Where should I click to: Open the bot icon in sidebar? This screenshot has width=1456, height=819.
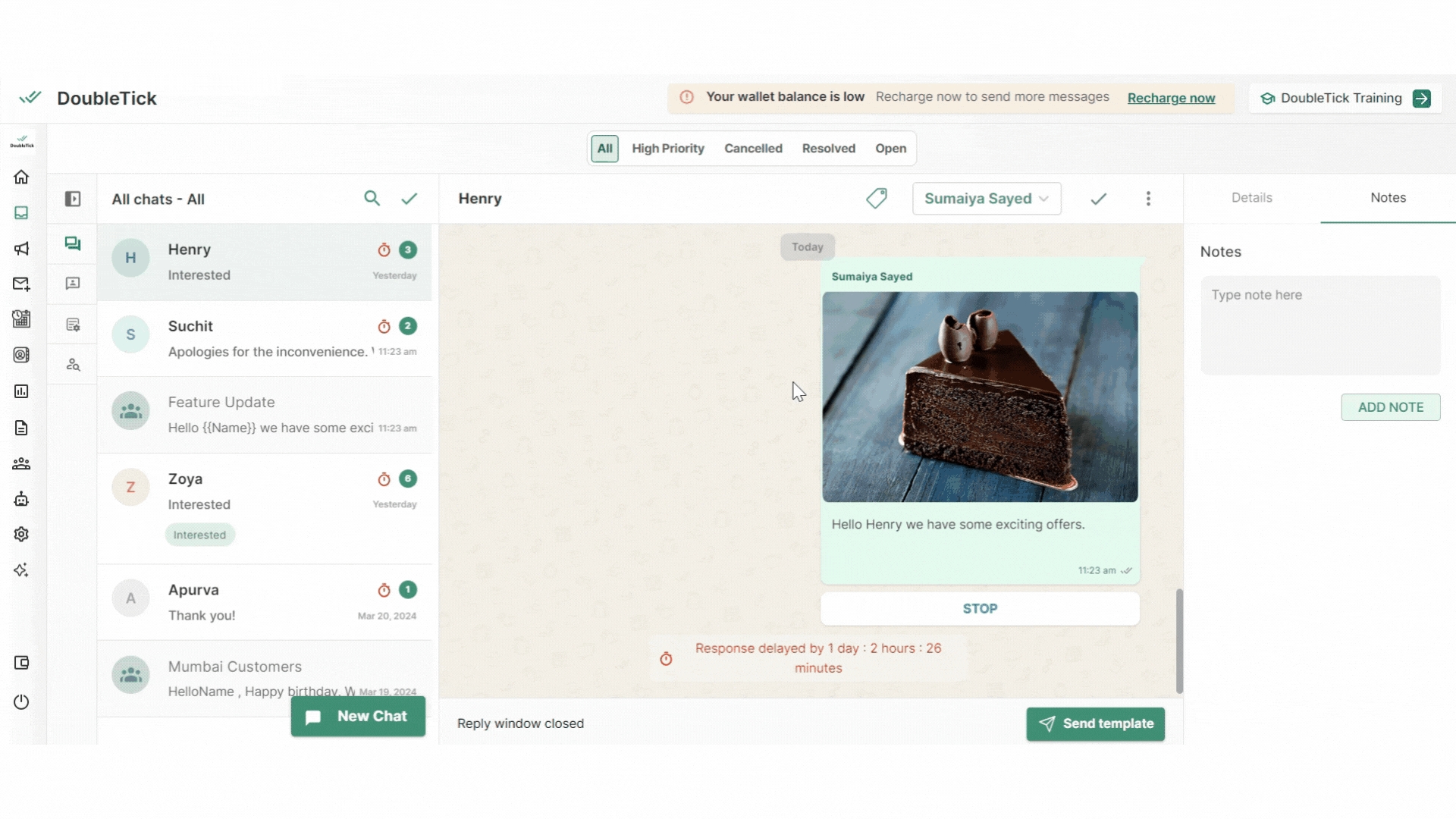[21, 499]
